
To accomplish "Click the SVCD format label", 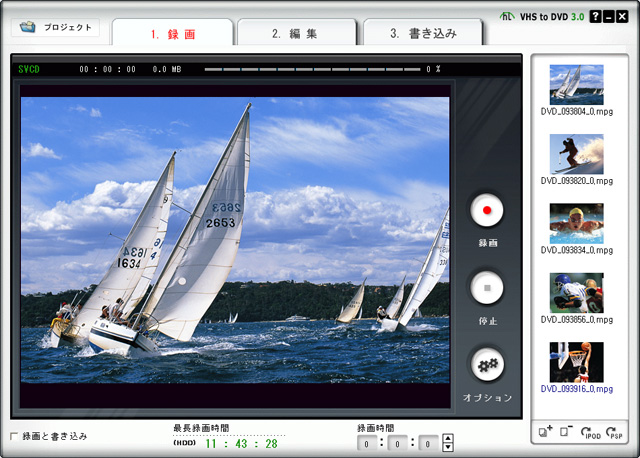I will [x=29, y=69].
